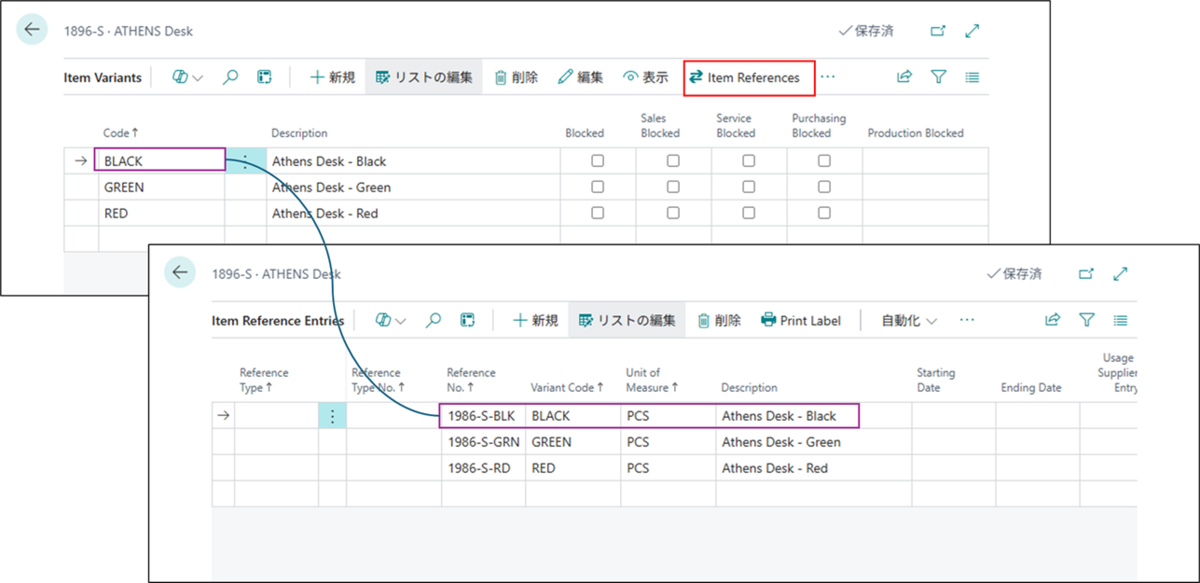Expand the 自動化 dropdown menu
This screenshot has height=583, width=1200.
[909, 321]
